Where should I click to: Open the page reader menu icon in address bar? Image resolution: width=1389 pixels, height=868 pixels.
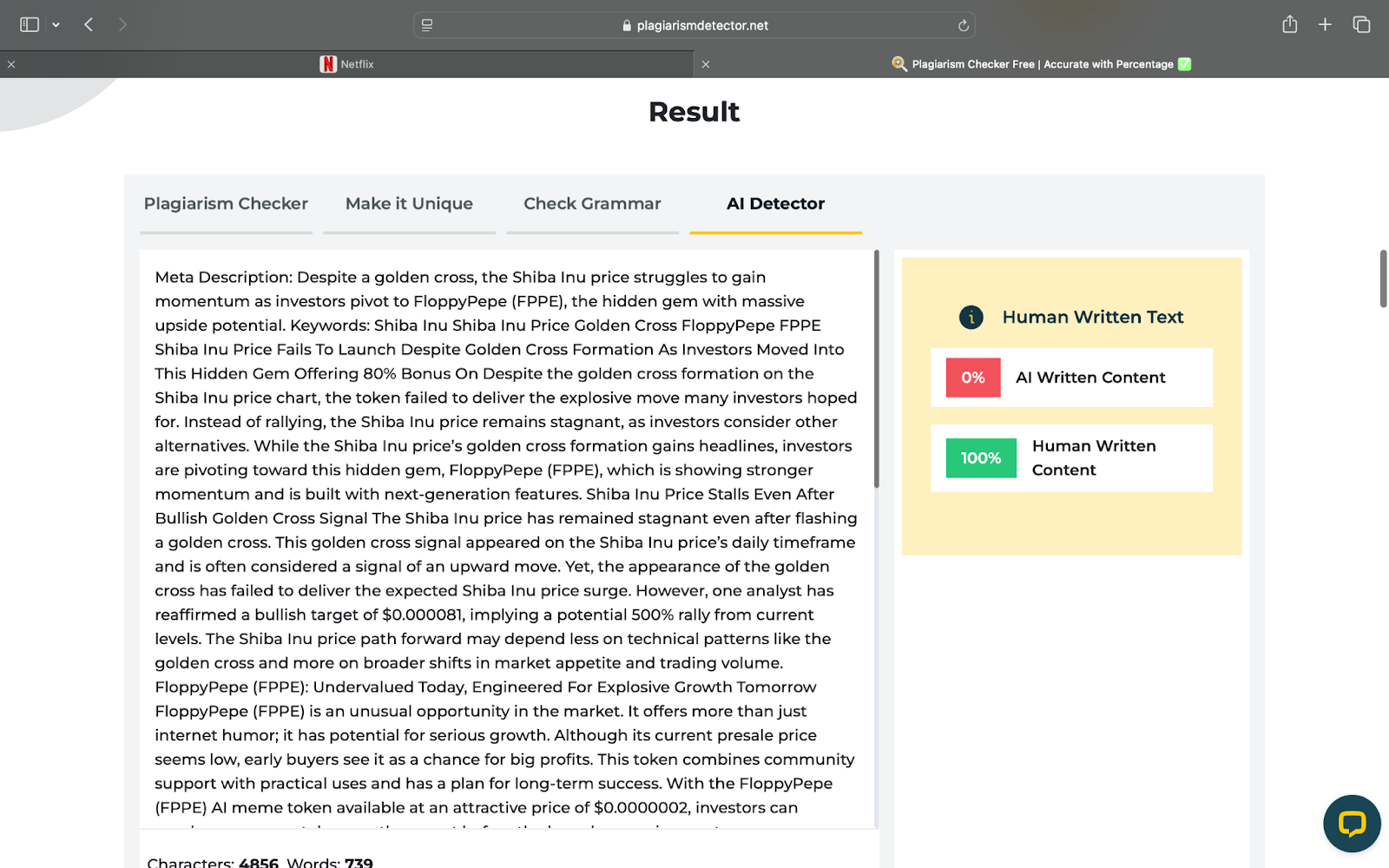(427, 25)
